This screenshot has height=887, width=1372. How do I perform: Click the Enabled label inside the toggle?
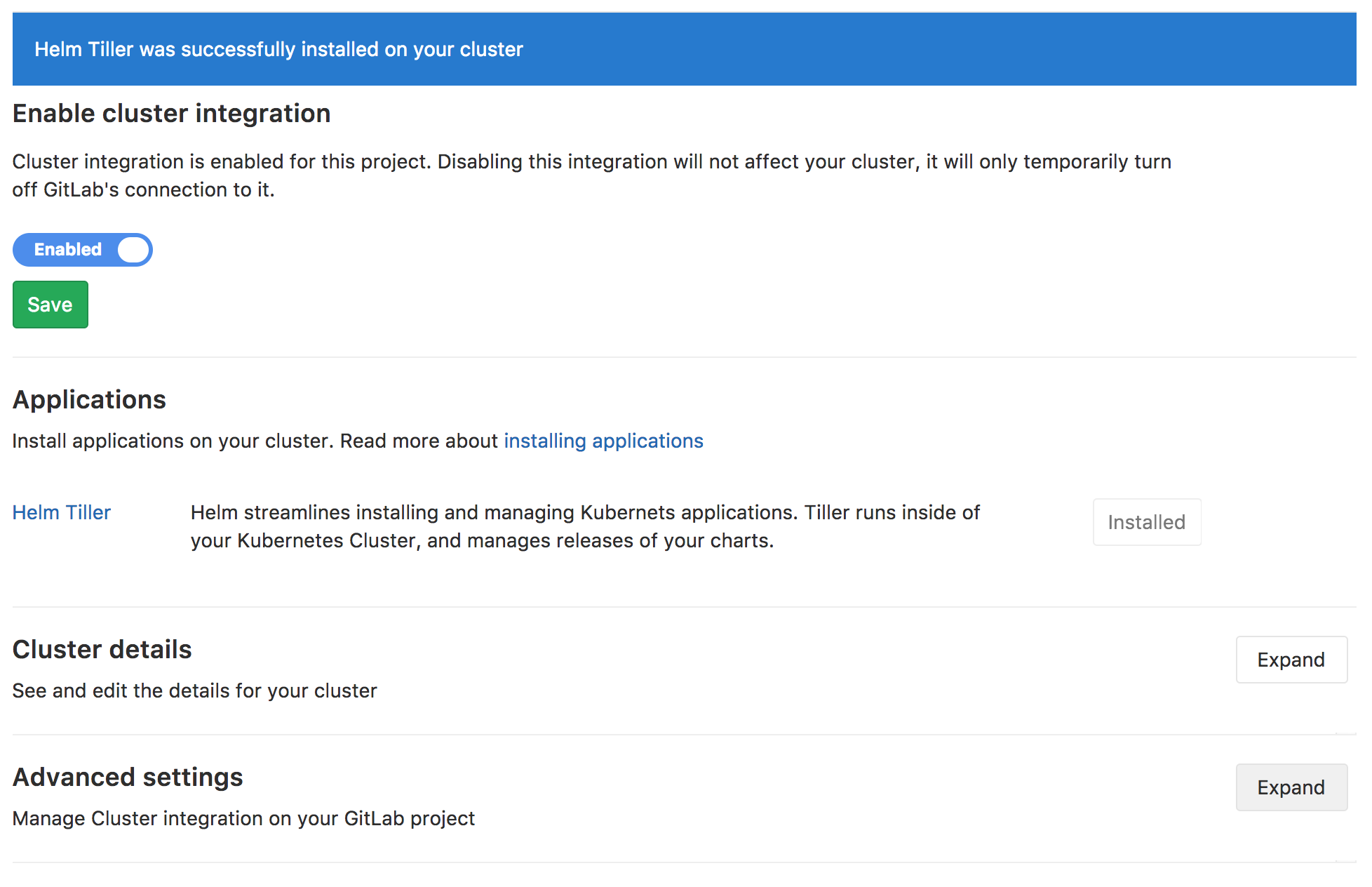(x=67, y=250)
